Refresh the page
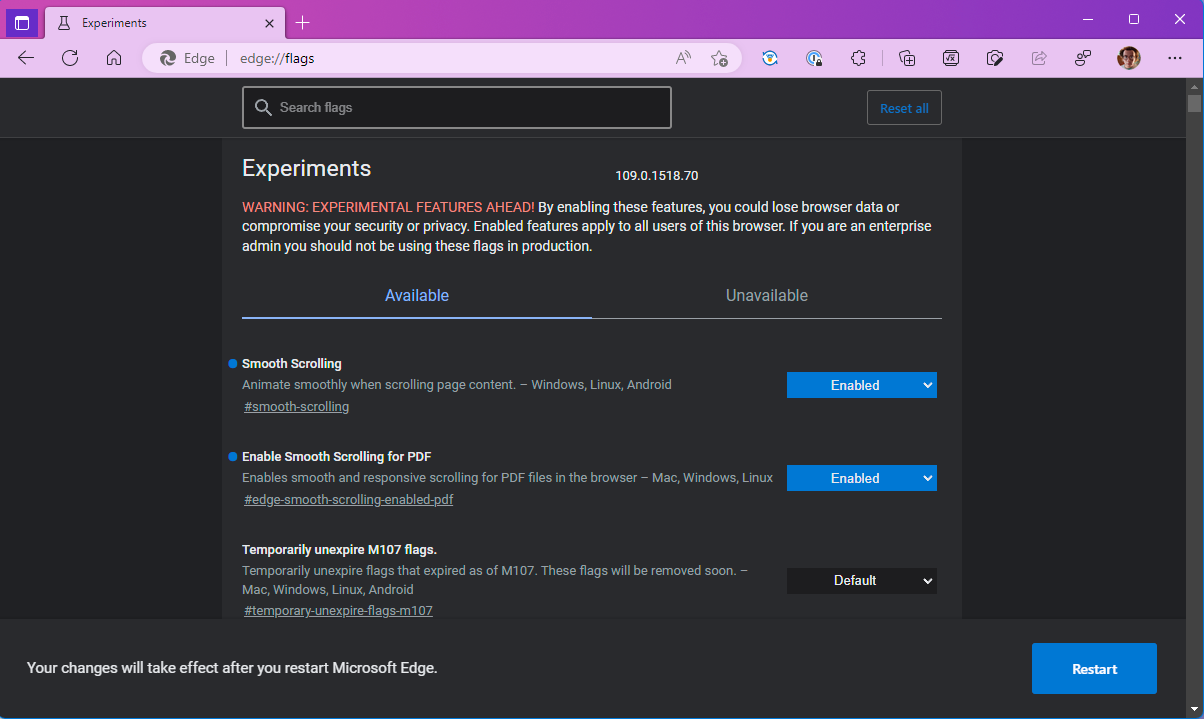 [x=70, y=58]
